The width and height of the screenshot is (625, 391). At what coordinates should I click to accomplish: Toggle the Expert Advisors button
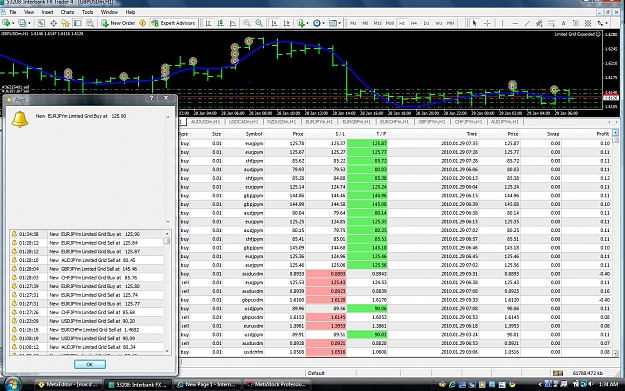(173, 23)
